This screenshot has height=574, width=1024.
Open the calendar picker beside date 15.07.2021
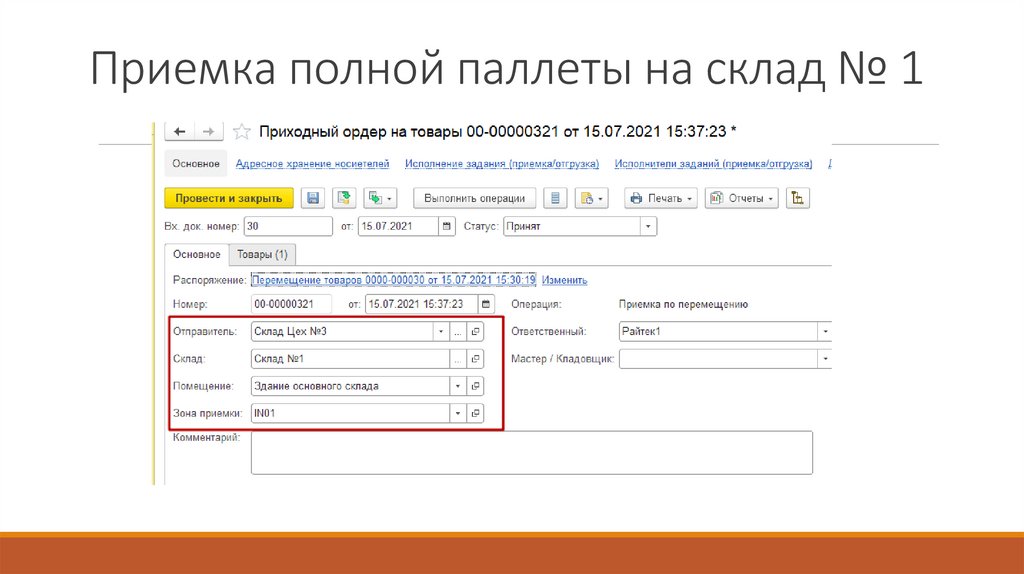447,227
